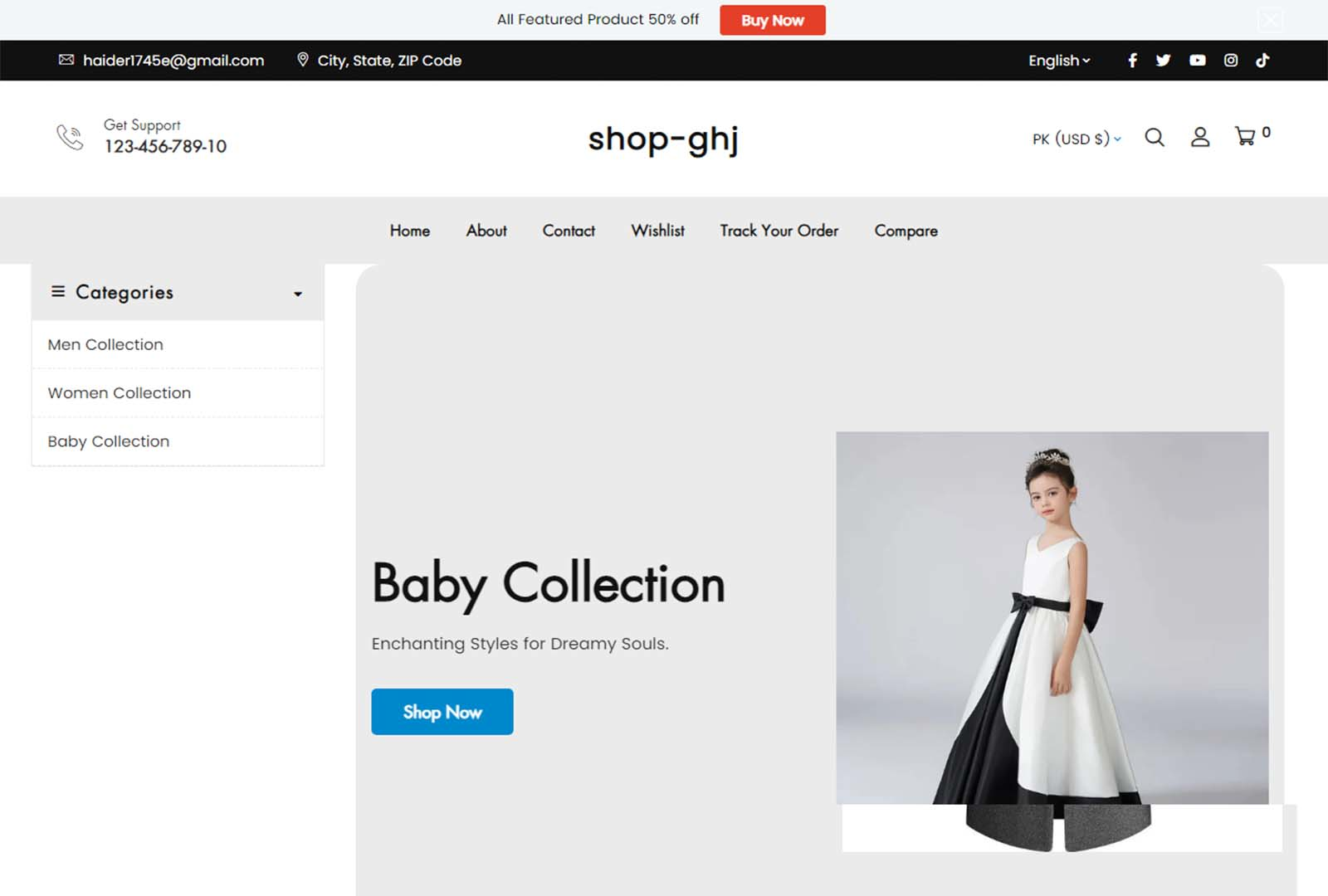
Task: Open the Instagram social icon
Action: tap(1231, 61)
